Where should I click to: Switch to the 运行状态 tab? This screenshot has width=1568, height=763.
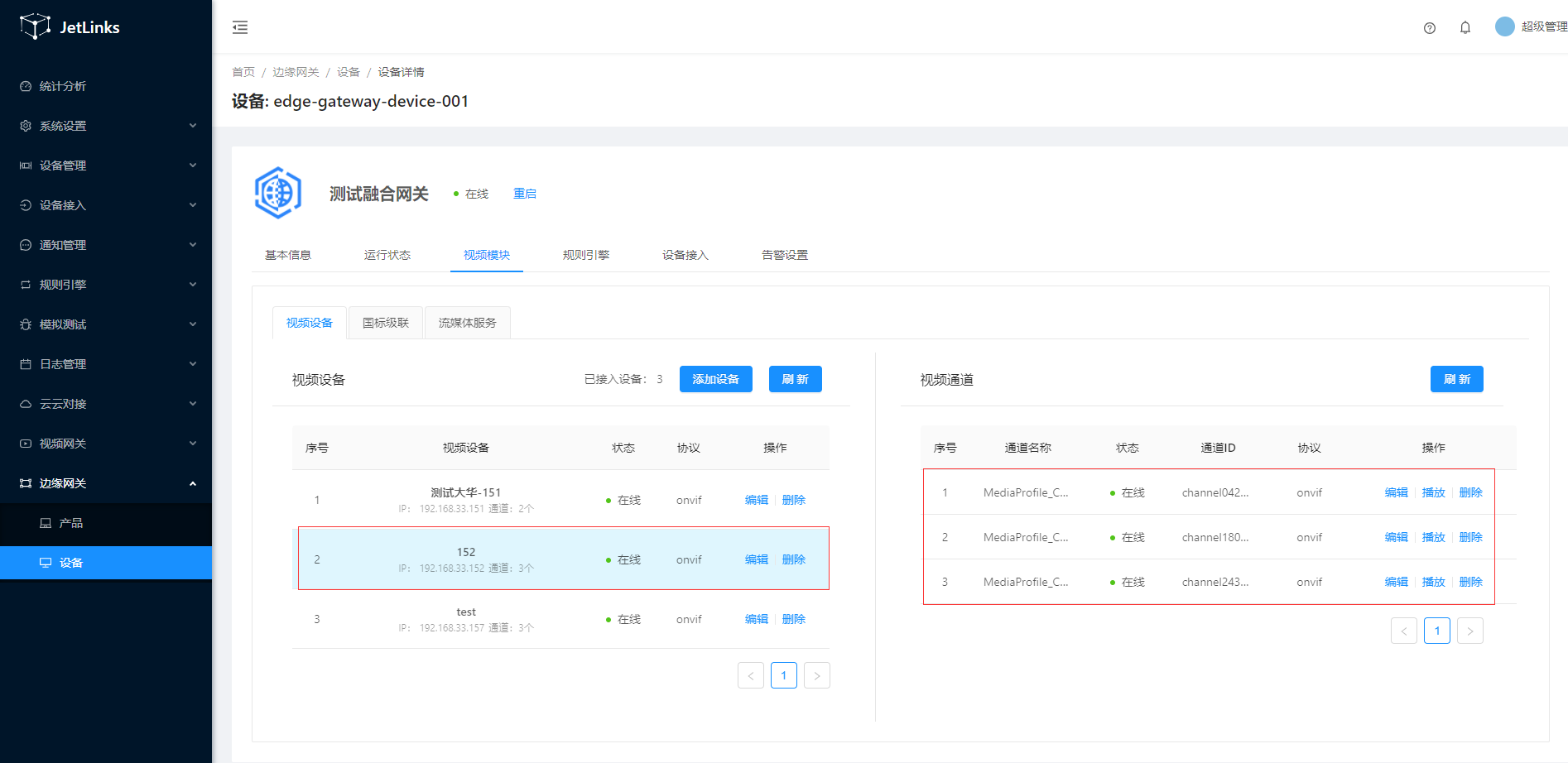coord(387,255)
